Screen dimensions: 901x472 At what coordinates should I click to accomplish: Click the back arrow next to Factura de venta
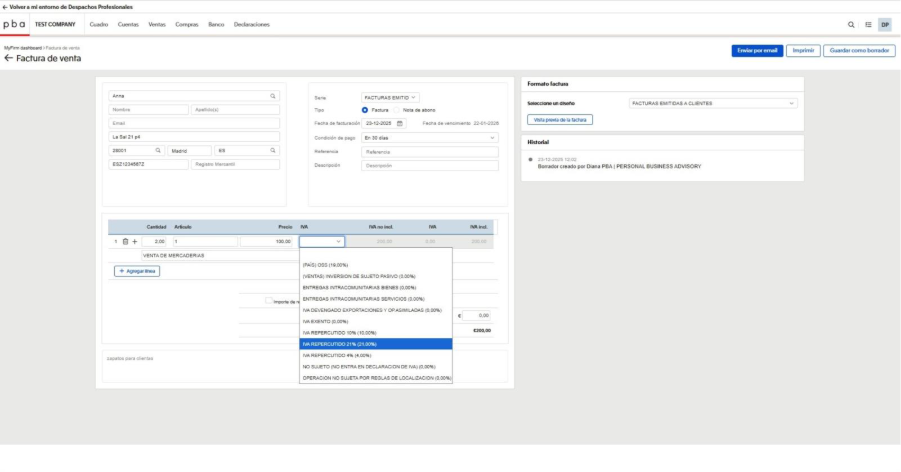(x=9, y=58)
